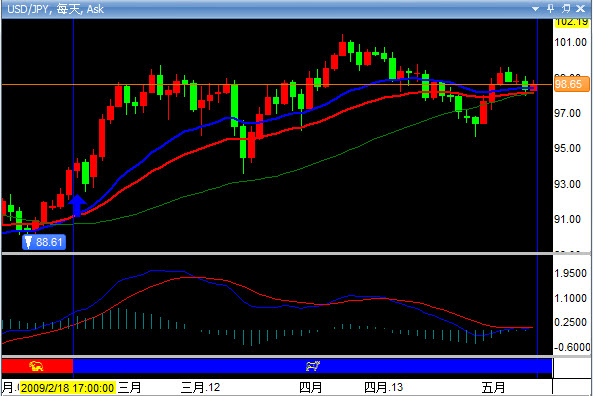Click the orange 98.65 current price label
The height and width of the screenshot is (396, 593).
click(x=571, y=84)
